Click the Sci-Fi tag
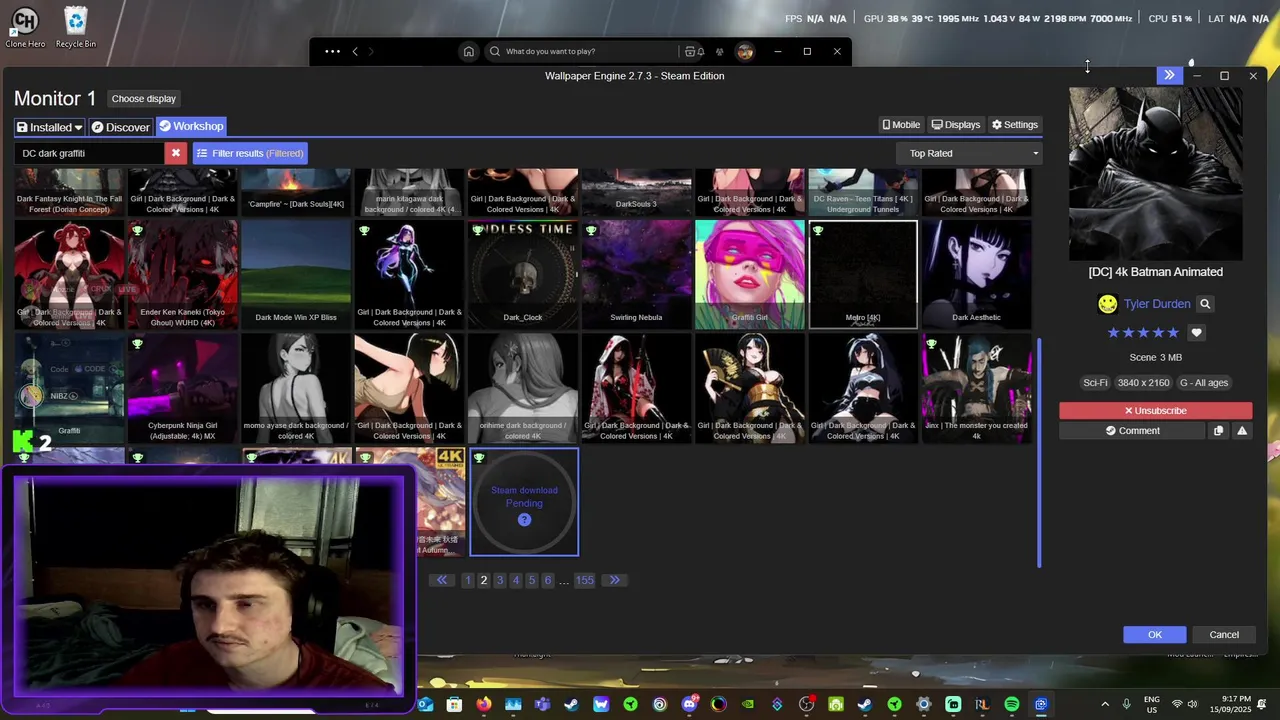 coord(1095,383)
